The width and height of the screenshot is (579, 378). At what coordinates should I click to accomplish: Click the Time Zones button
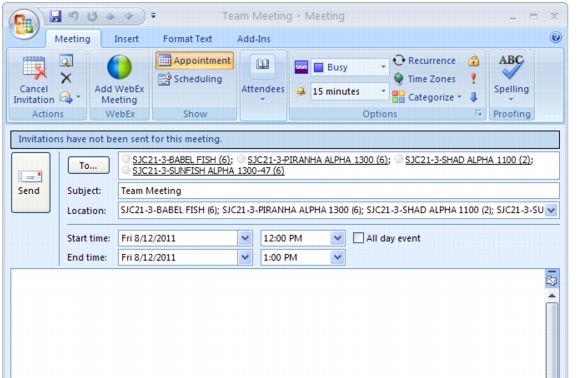point(424,79)
